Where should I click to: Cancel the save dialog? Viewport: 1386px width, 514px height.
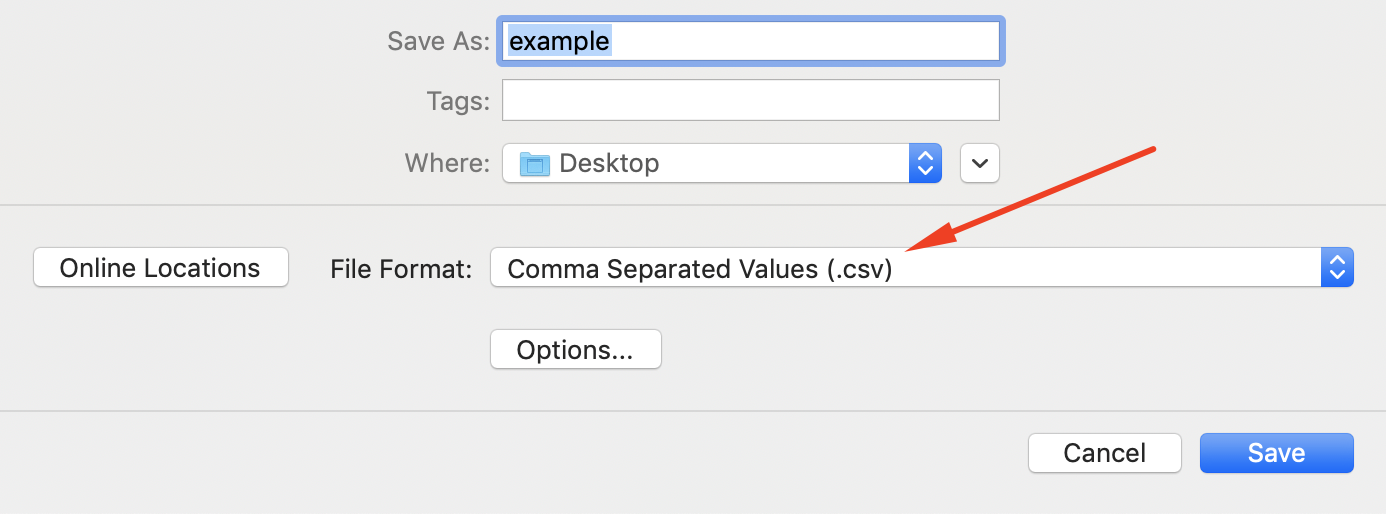[1105, 453]
